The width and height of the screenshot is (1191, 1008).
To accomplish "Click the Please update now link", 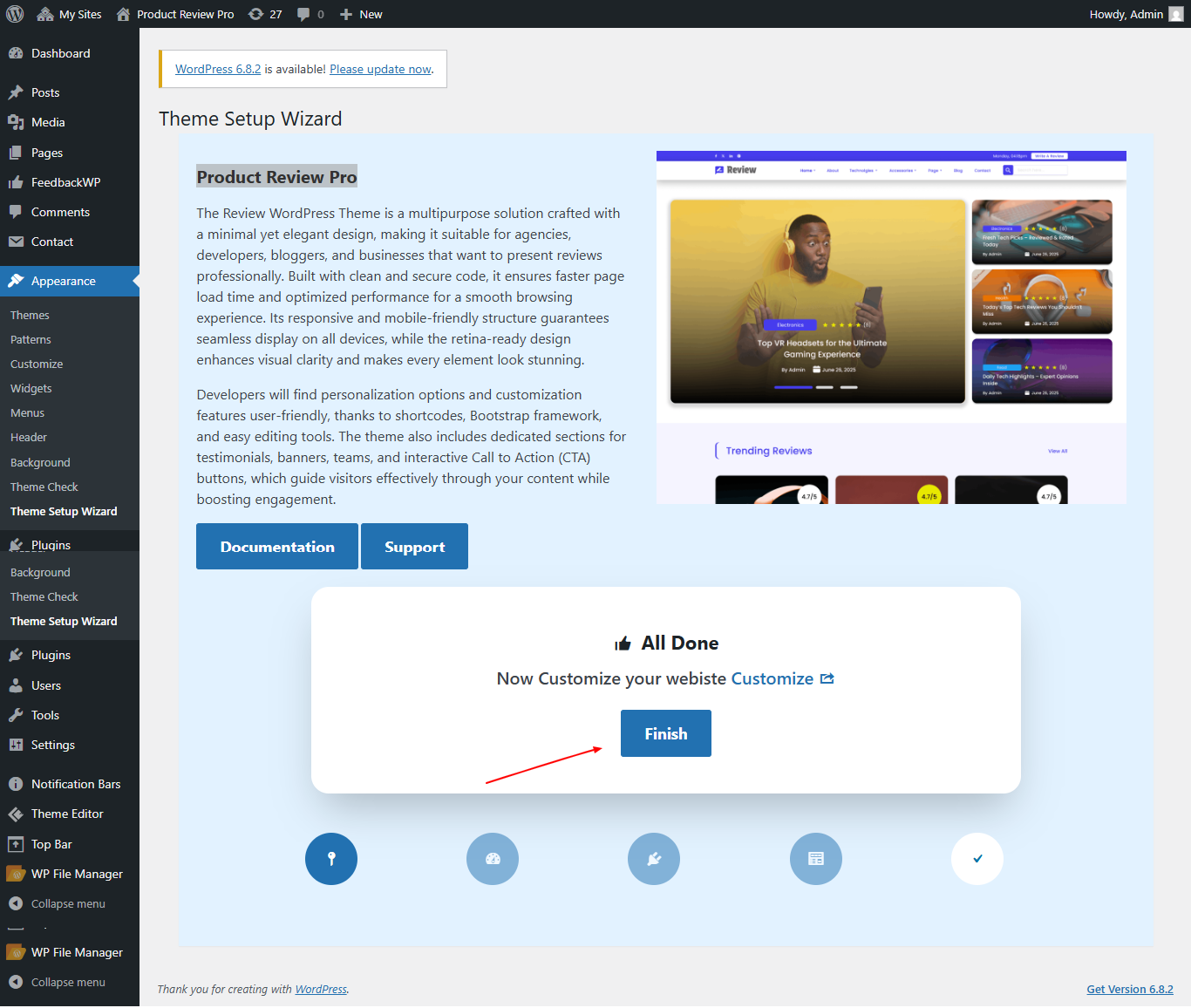I will click(x=380, y=69).
